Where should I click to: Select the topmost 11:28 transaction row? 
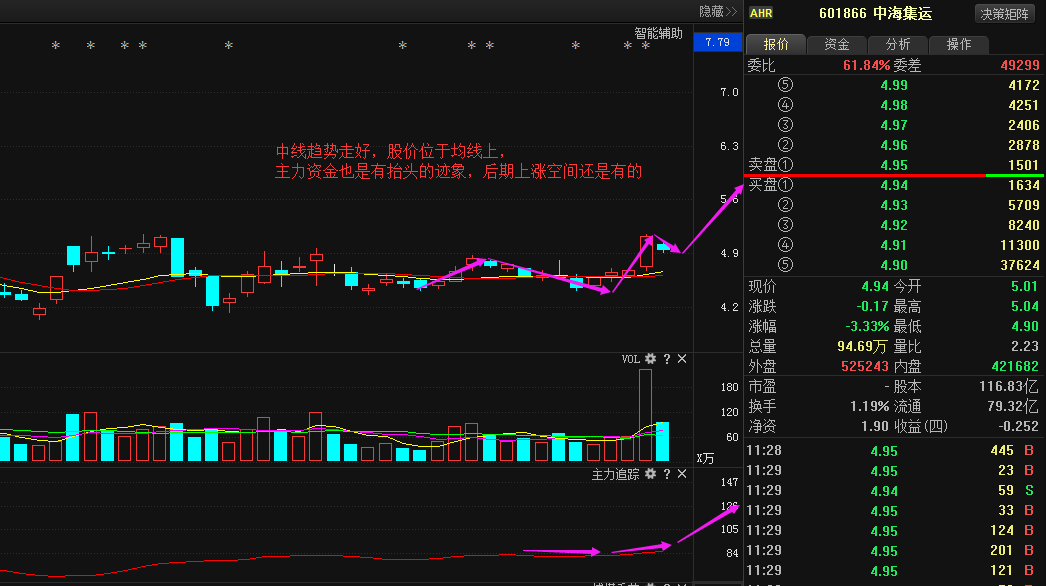pyautogui.click(x=880, y=451)
